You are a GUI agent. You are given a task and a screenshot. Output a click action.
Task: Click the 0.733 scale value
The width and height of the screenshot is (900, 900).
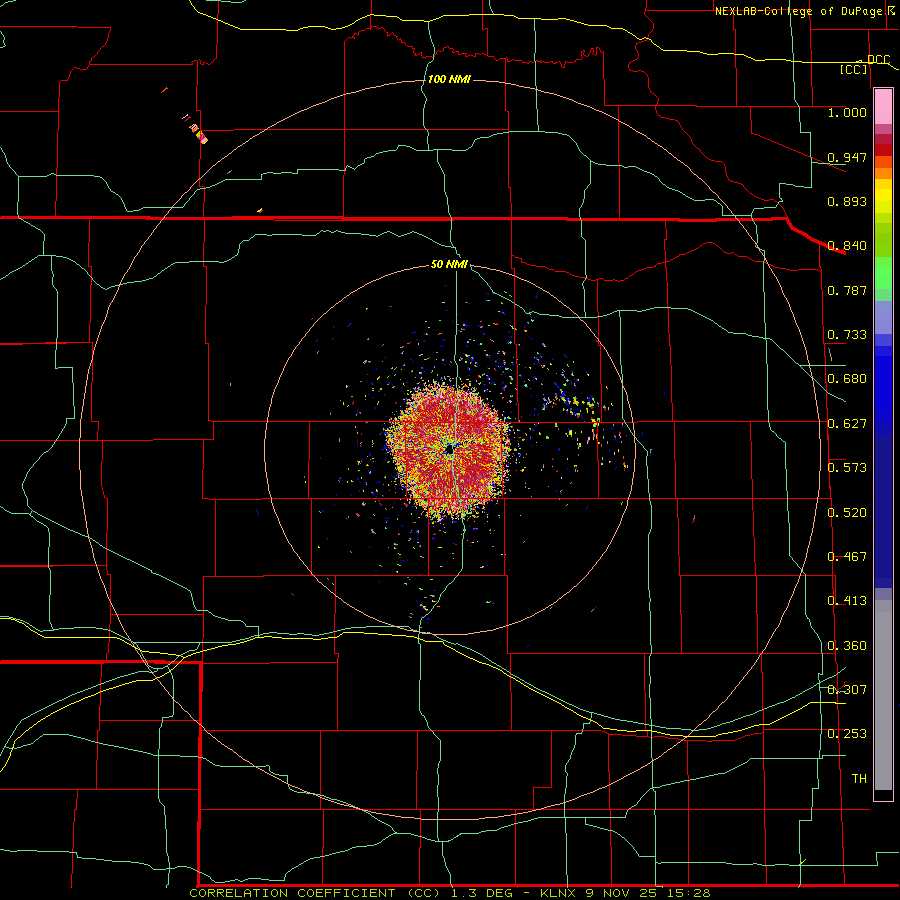click(x=847, y=334)
